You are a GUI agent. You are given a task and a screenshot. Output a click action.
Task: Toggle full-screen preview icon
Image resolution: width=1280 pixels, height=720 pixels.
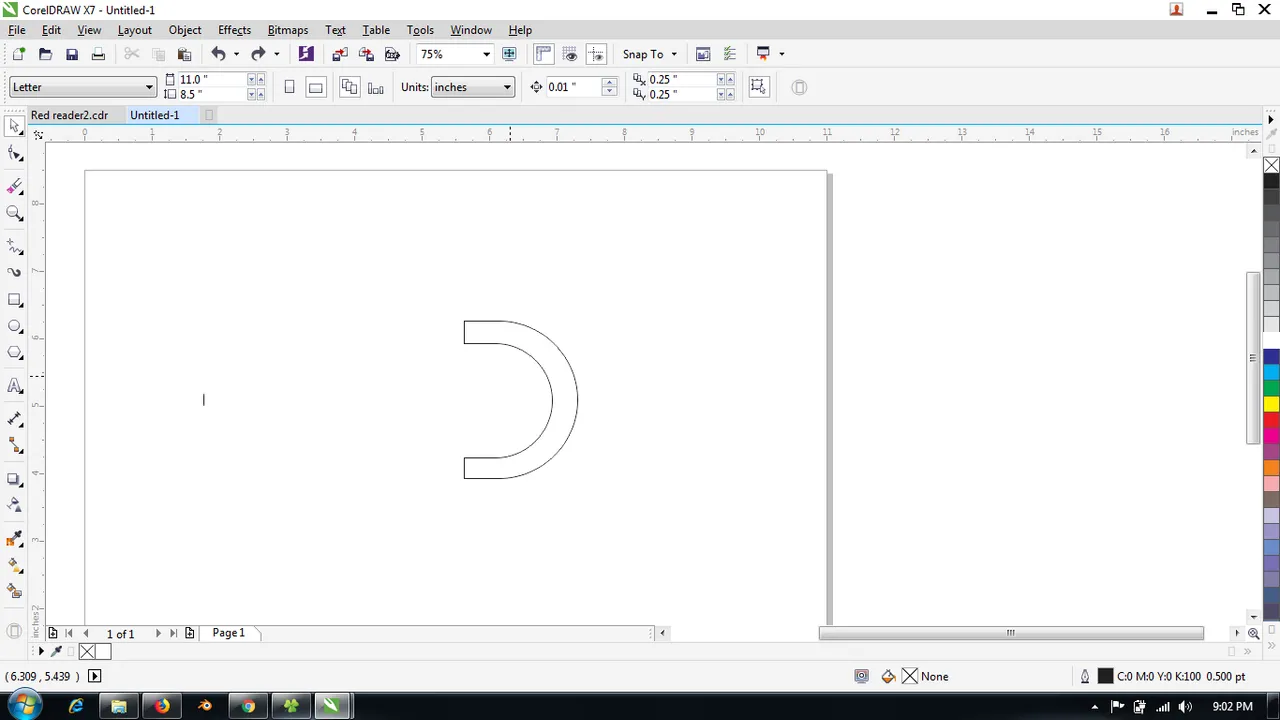(509, 54)
